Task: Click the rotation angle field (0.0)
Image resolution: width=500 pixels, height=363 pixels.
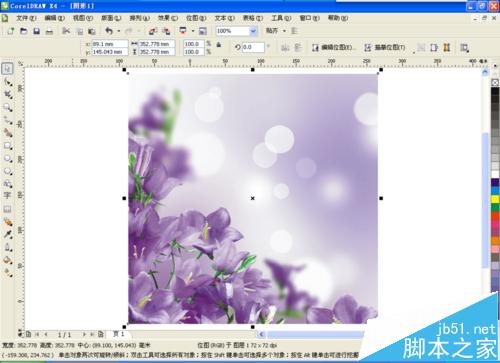Action: click(253, 47)
